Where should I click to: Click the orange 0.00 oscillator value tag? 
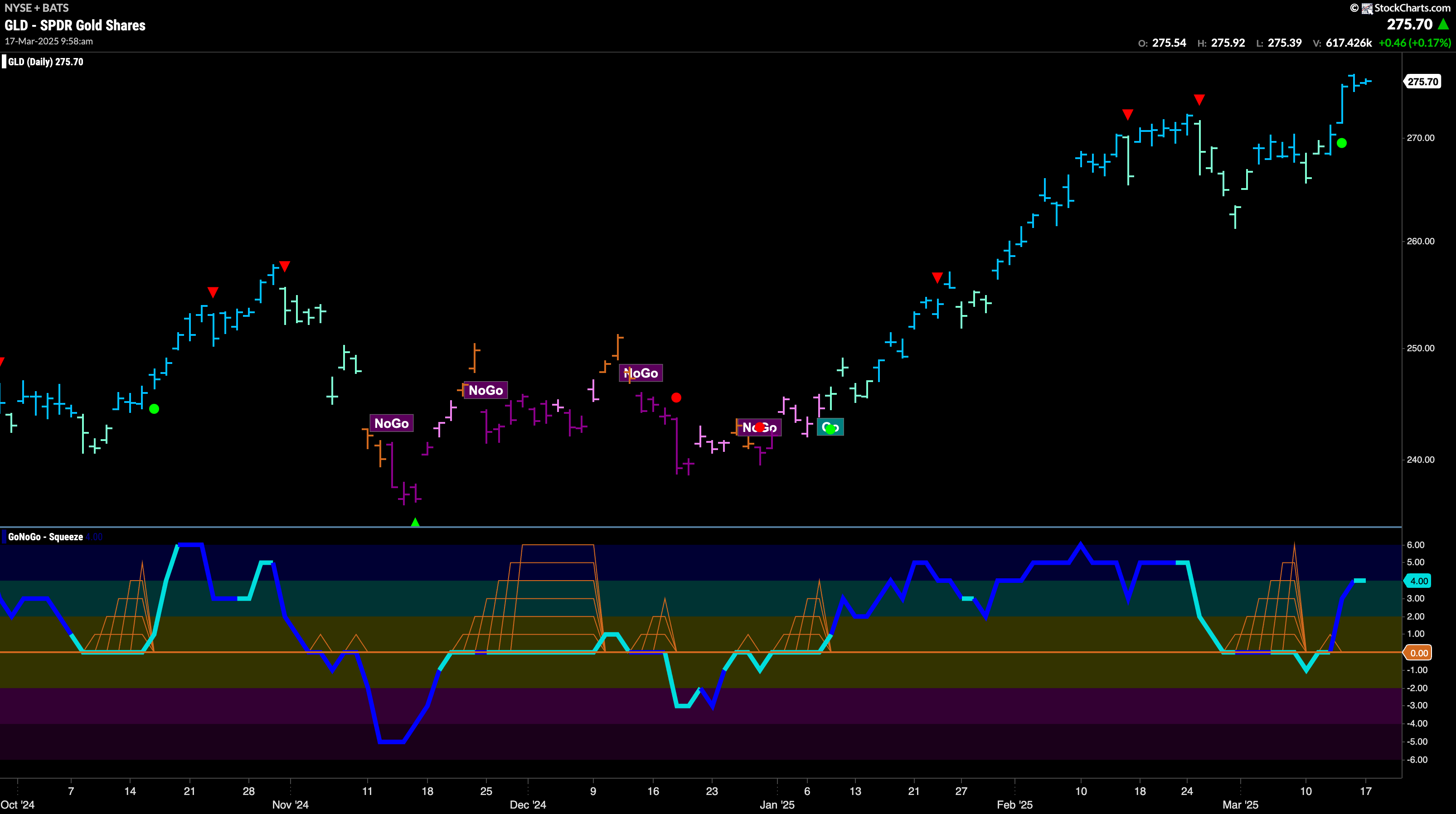coord(1418,653)
